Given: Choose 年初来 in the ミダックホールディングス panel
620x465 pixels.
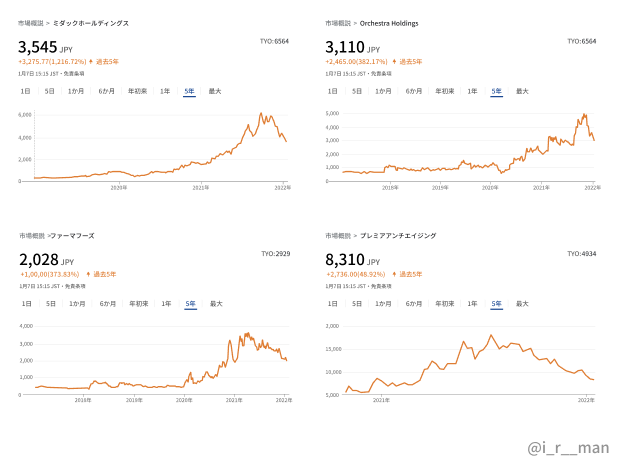Looking at the screenshot, I should (x=137, y=91).
